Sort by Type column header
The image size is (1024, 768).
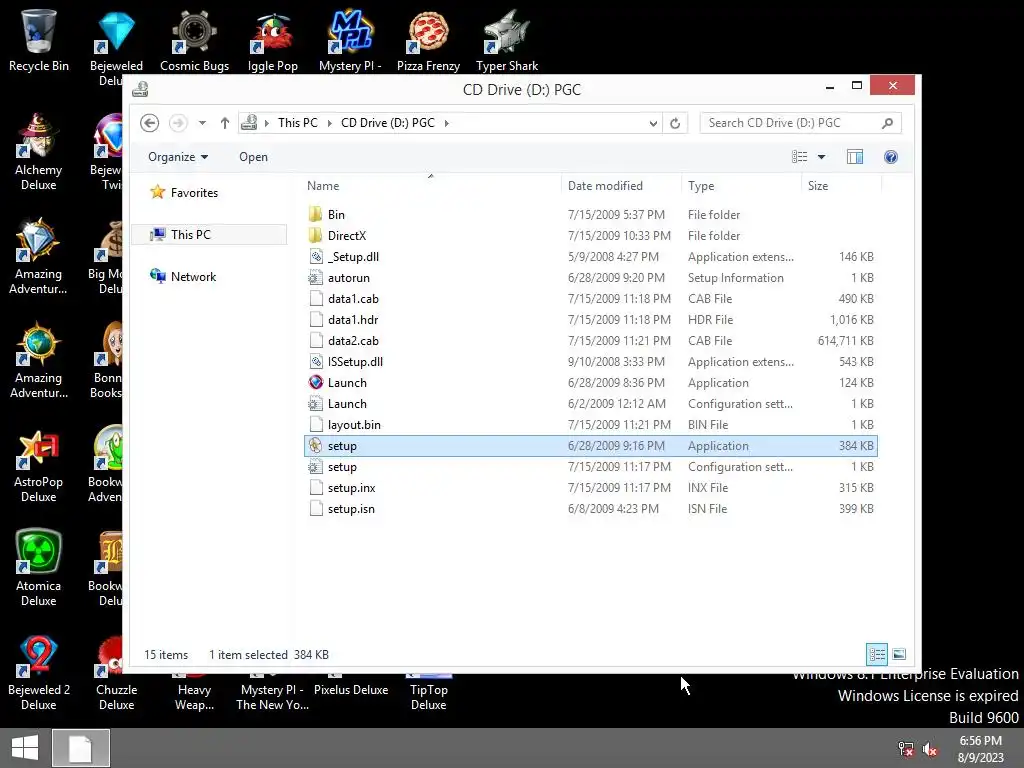click(741, 185)
